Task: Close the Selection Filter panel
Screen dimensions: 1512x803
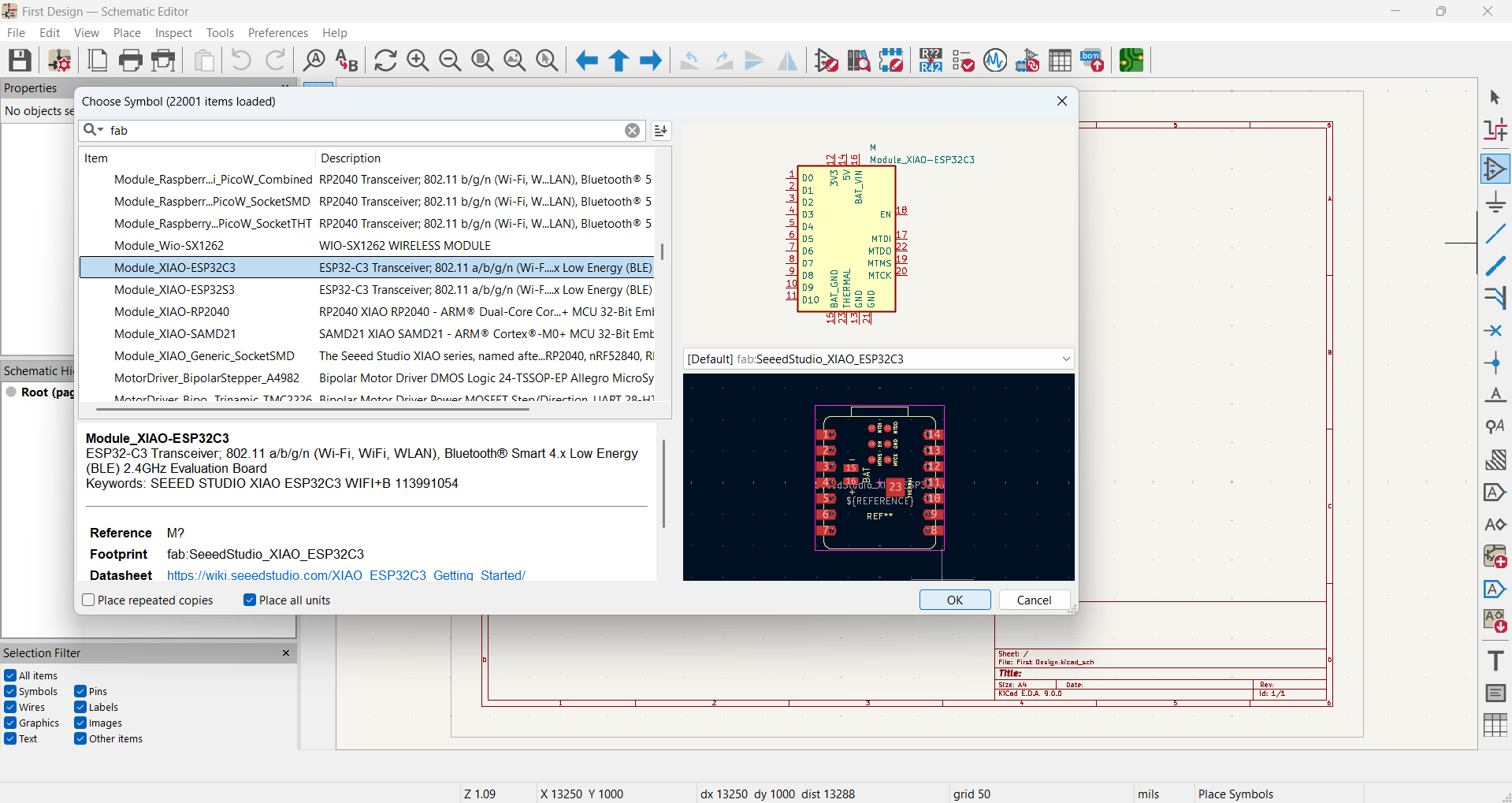Action: 286,652
